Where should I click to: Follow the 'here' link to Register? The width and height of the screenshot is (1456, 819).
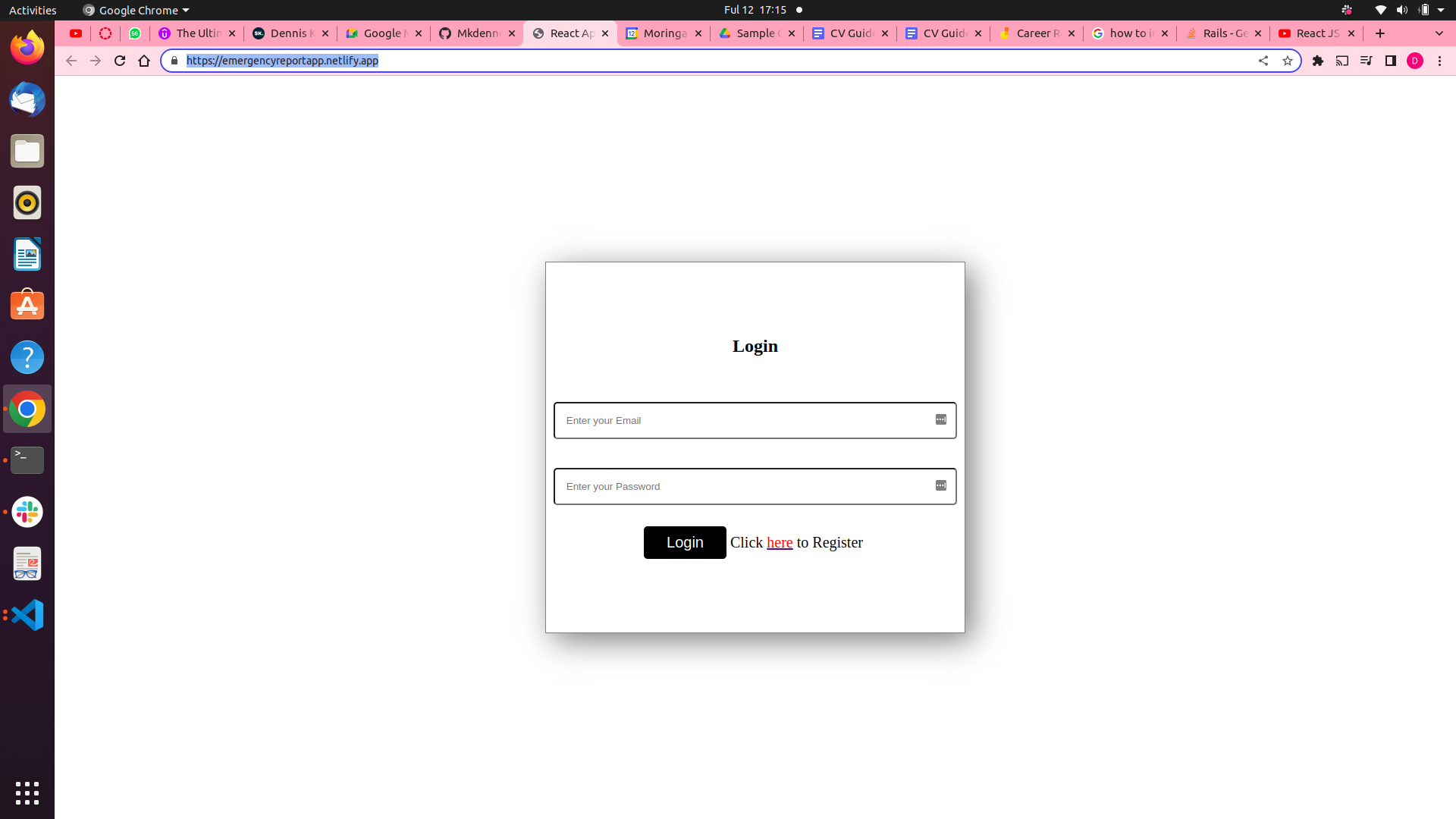pos(780,543)
